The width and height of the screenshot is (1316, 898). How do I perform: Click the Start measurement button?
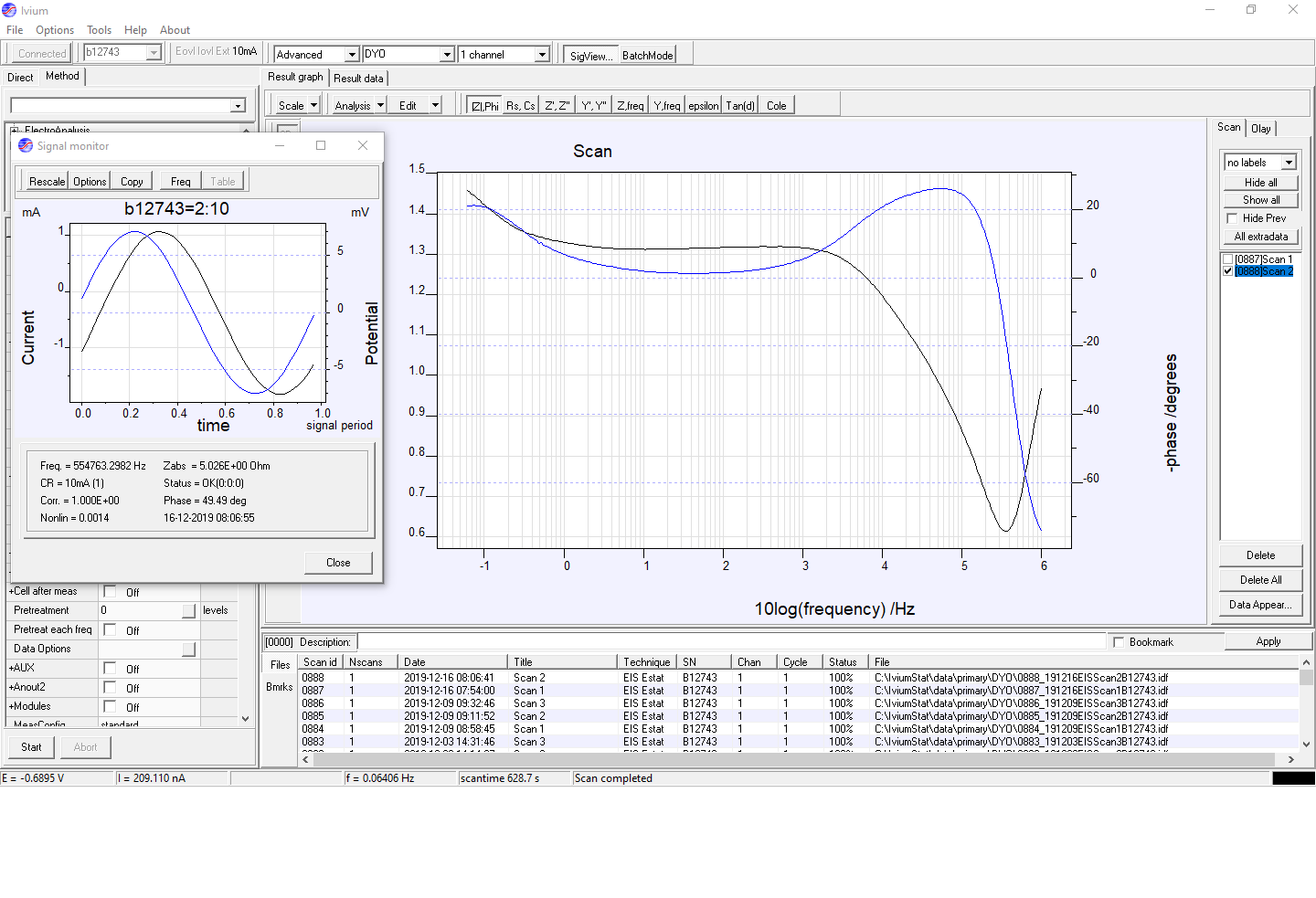tap(31, 747)
